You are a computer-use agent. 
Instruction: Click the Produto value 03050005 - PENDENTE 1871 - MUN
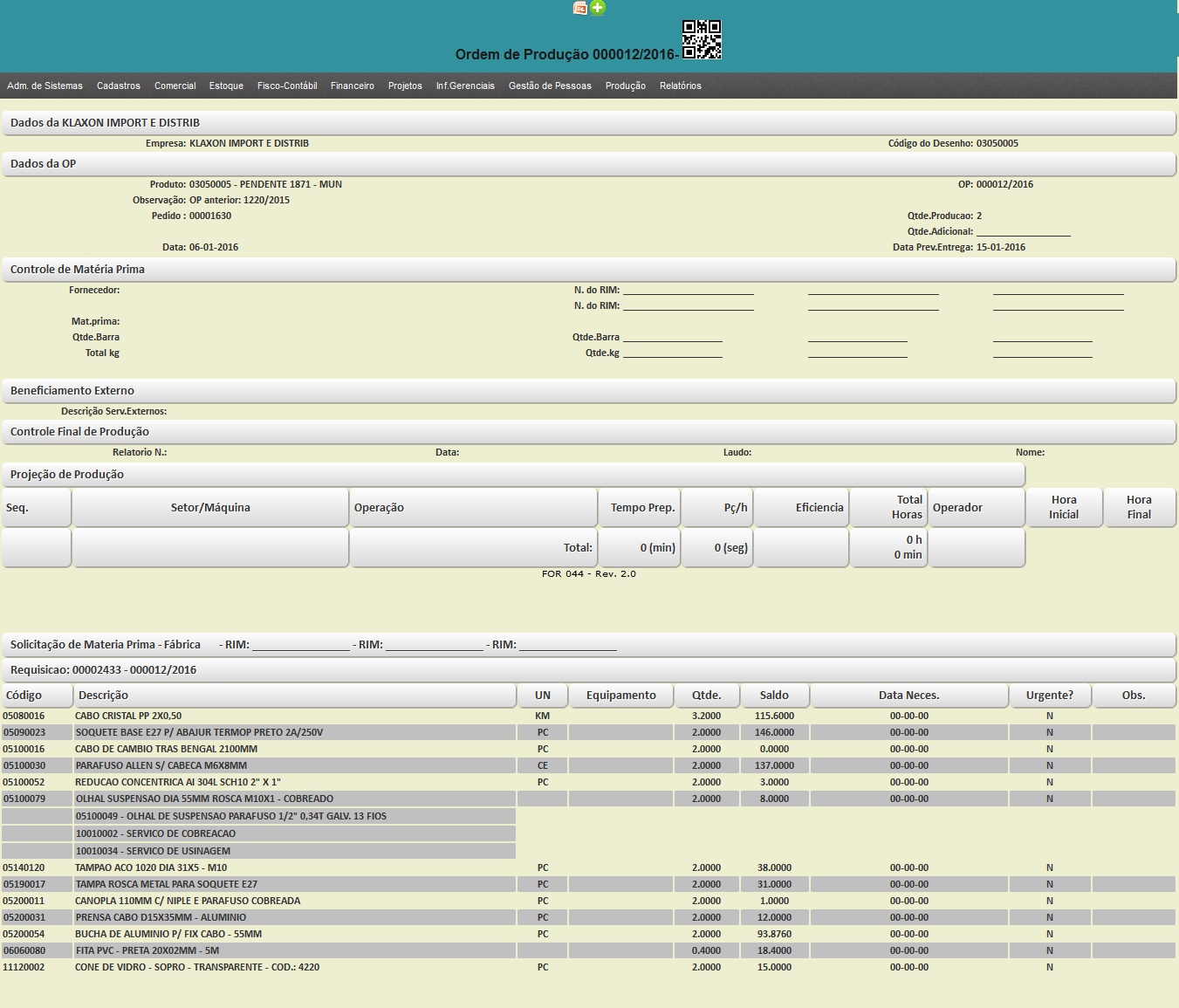(x=265, y=184)
